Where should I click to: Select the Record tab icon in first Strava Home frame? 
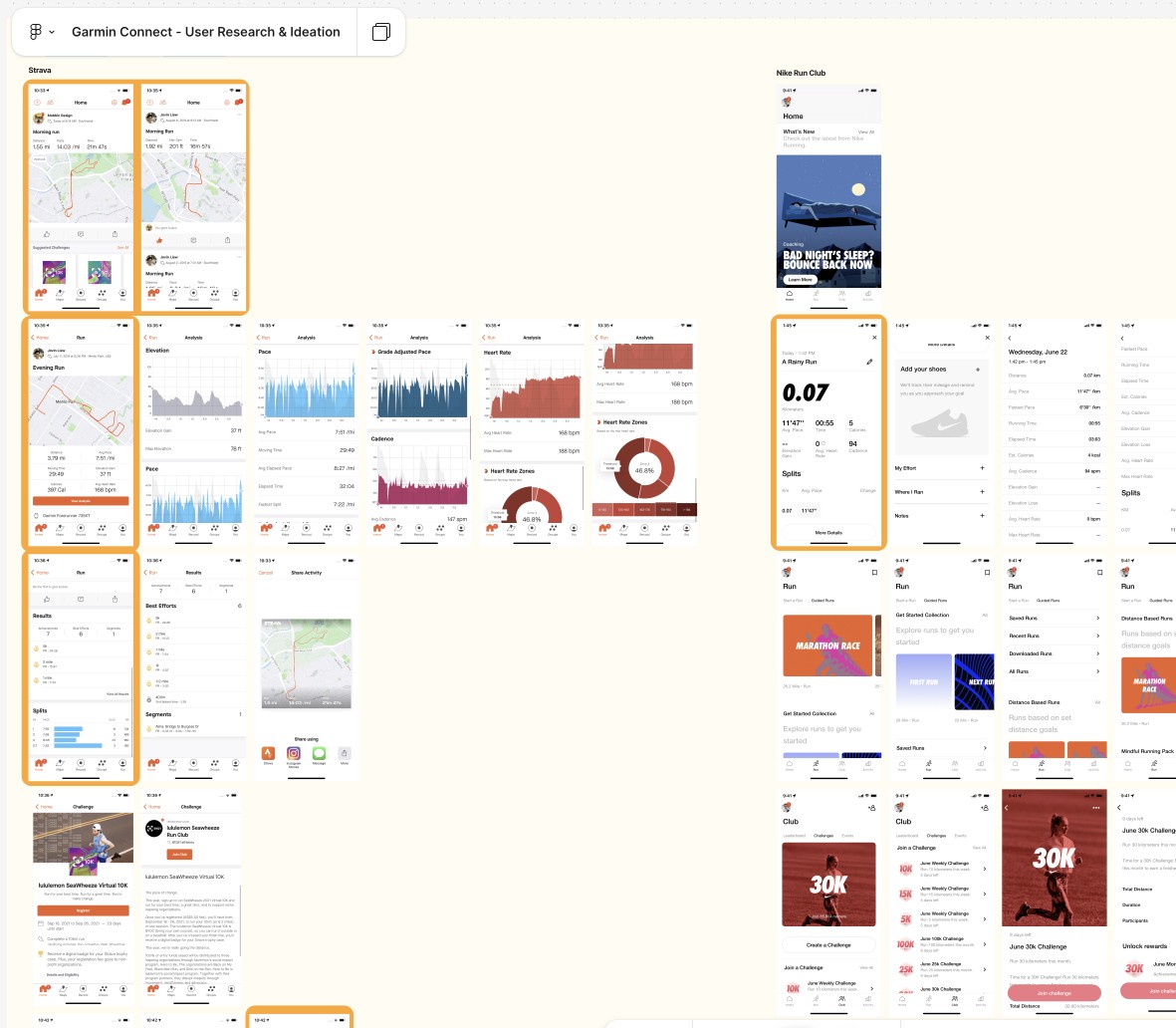(81, 294)
